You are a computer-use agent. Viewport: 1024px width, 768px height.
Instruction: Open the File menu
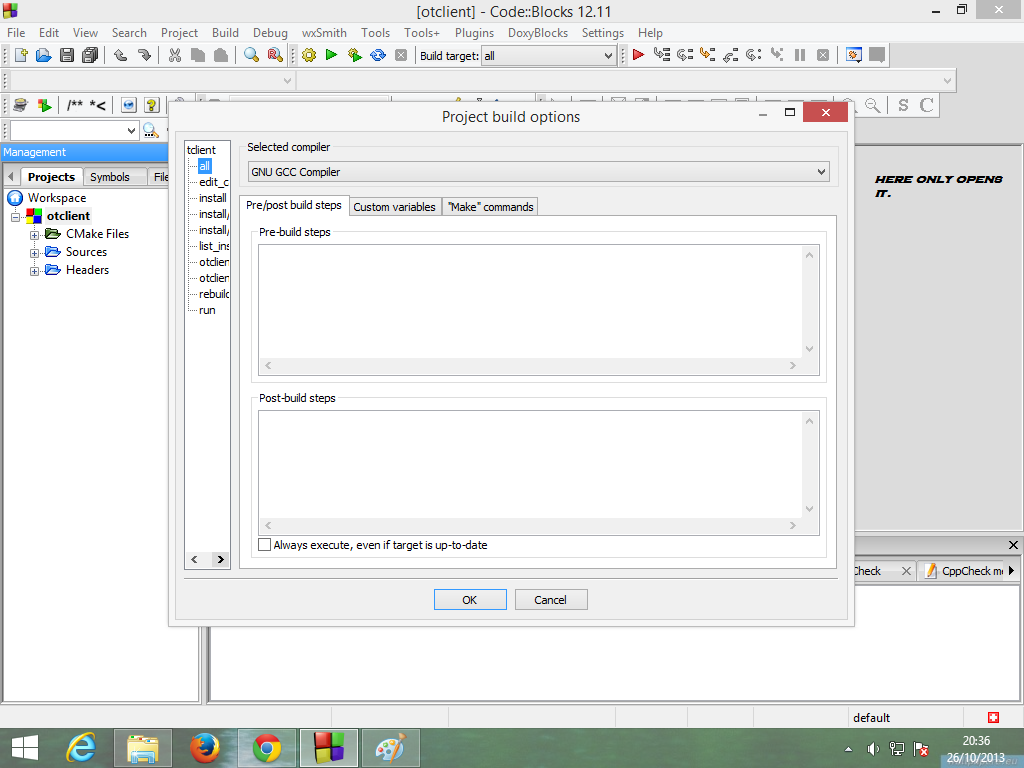pos(16,33)
